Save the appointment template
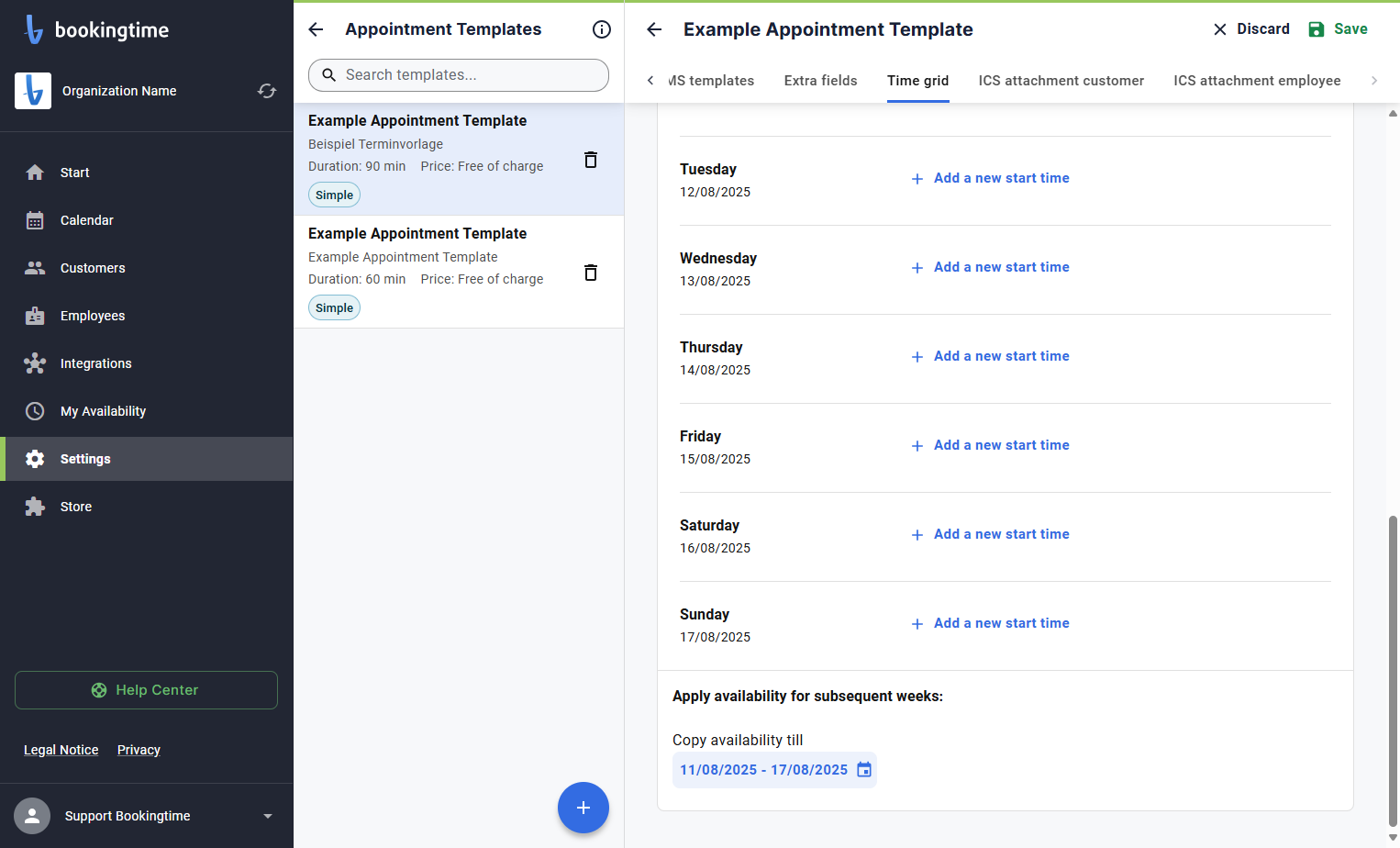Image resolution: width=1400 pixels, height=848 pixels. pyautogui.click(x=1338, y=29)
